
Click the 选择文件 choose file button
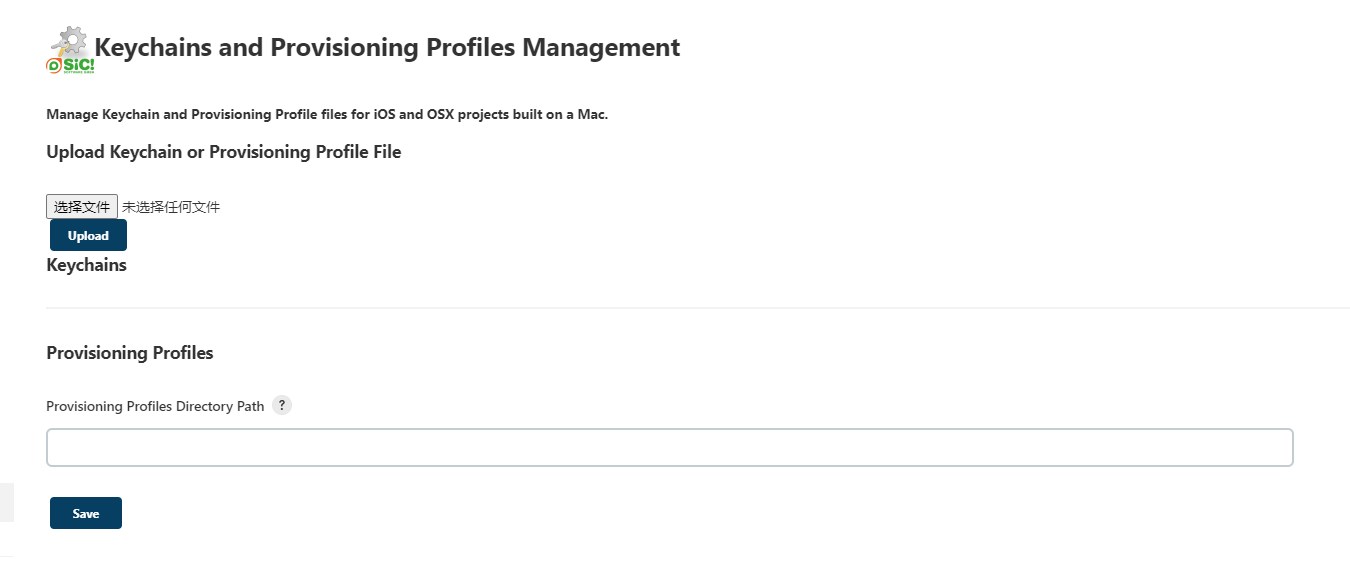pos(82,207)
